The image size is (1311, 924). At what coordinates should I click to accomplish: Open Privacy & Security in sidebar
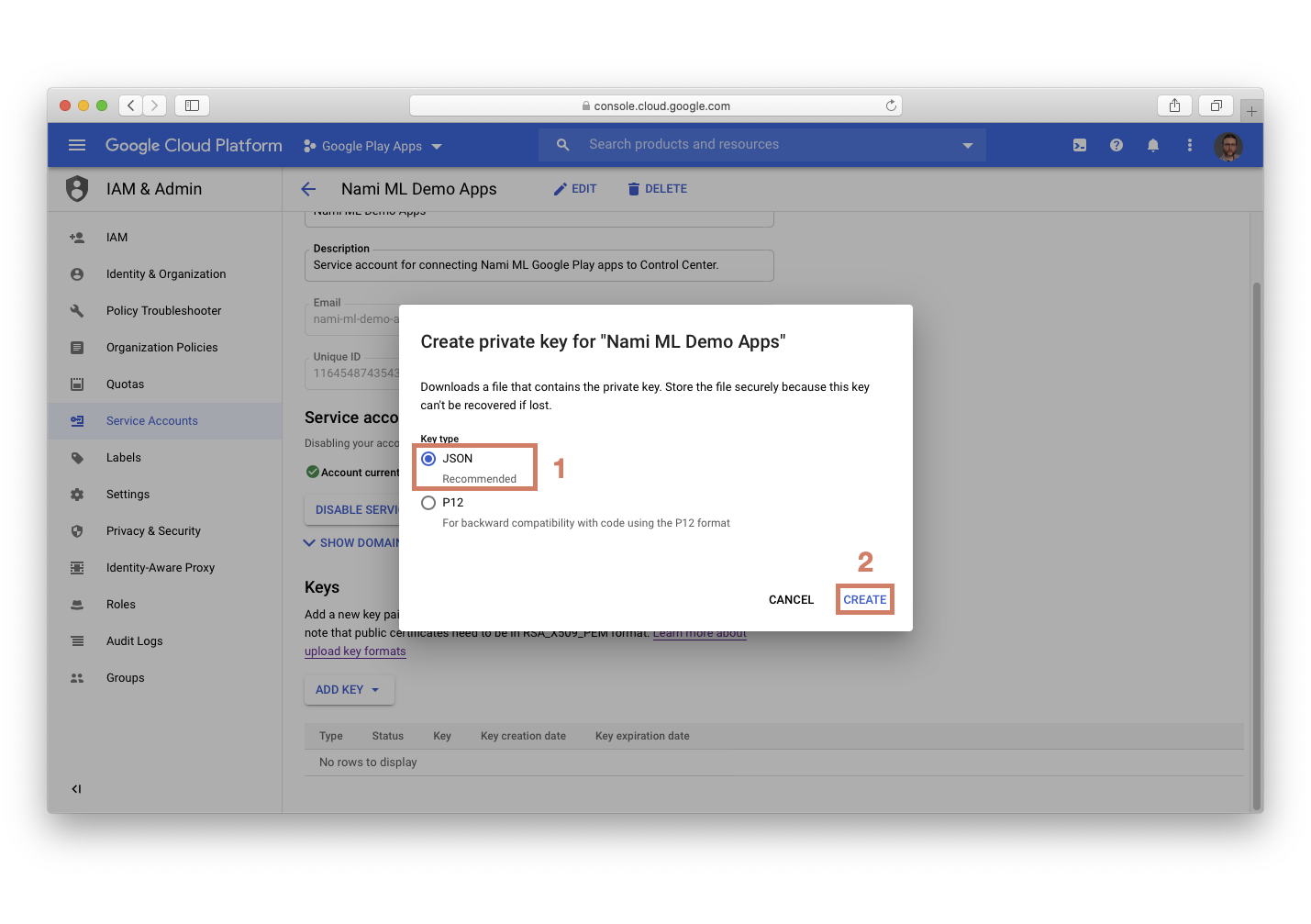tap(165, 531)
